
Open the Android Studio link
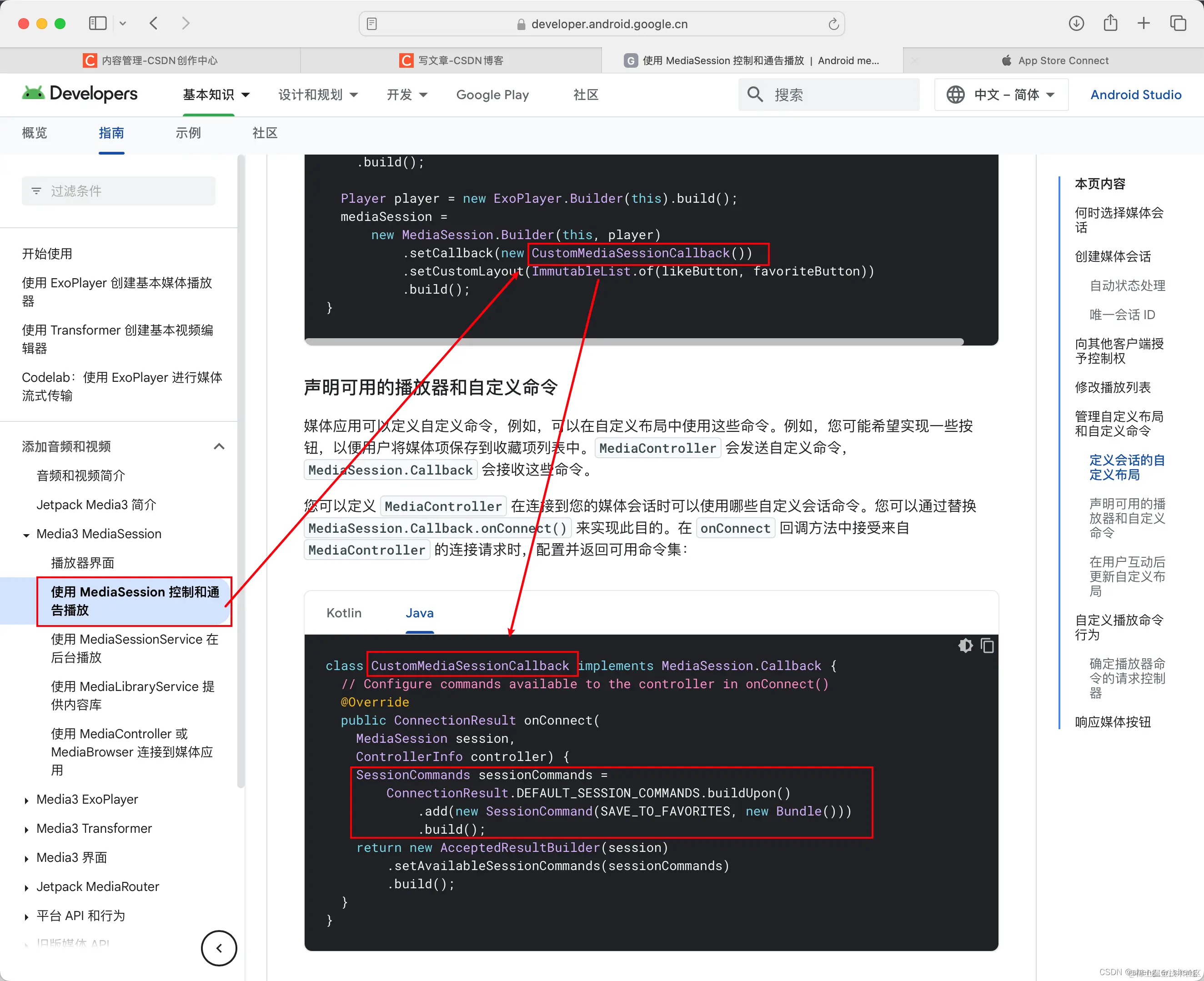pyautogui.click(x=1136, y=95)
